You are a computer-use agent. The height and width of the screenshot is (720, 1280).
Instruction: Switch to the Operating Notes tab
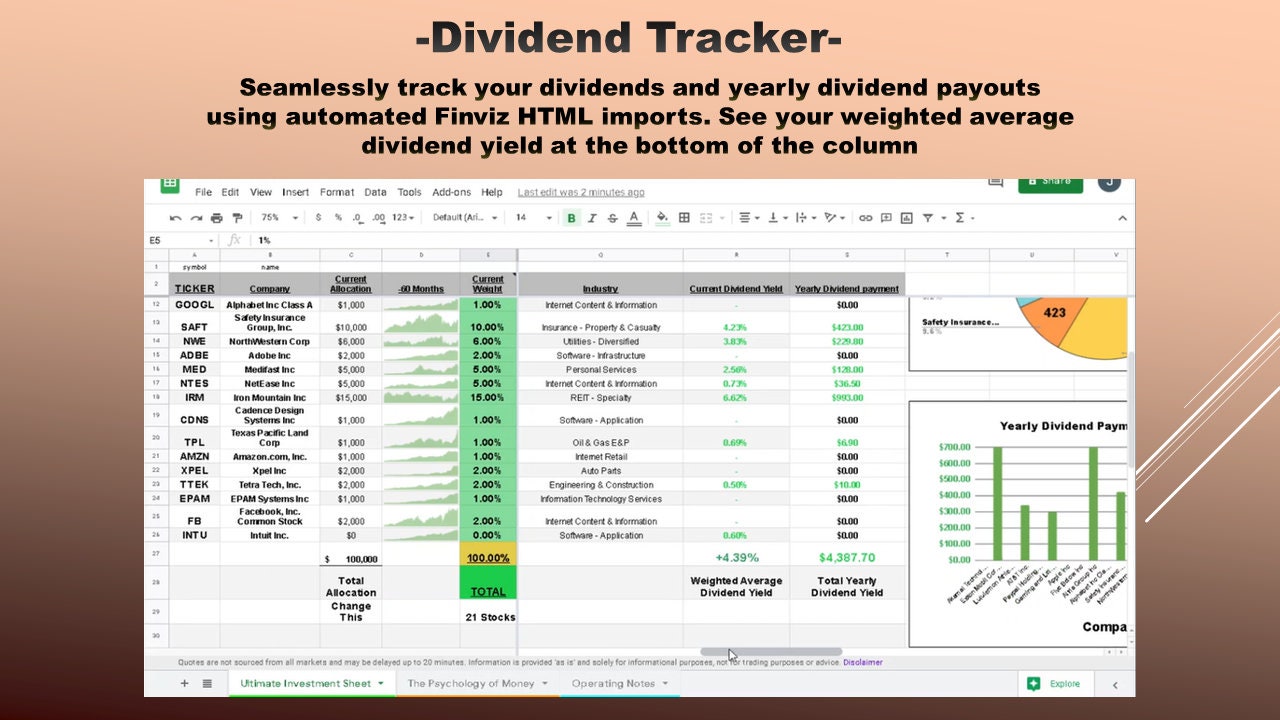click(619, 684)
